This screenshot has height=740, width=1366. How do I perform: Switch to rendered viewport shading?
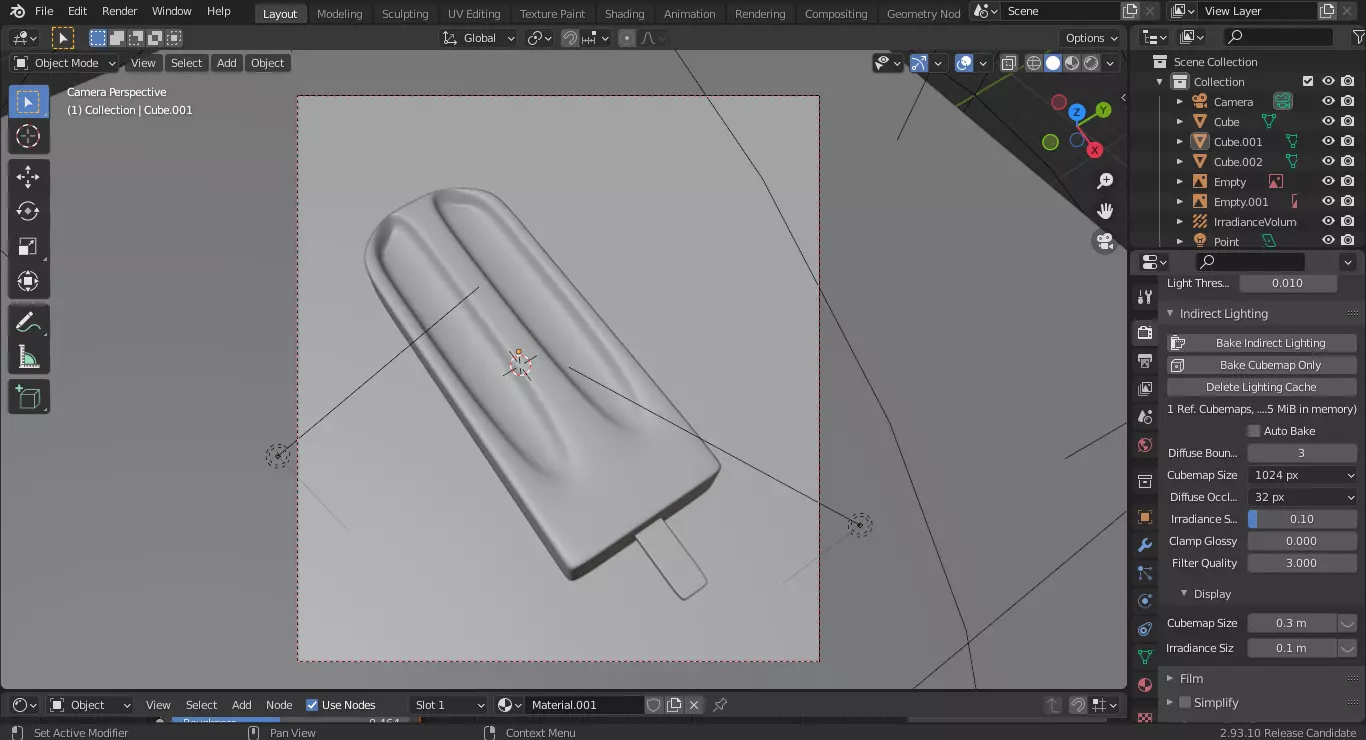[1091, 63]
